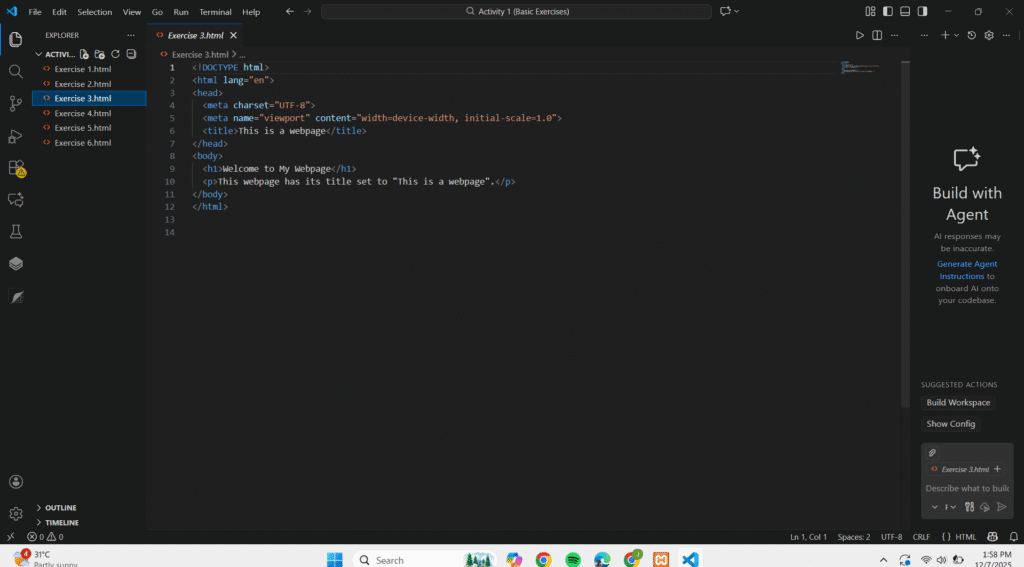Split the editor to the right
This screenshot has height=567, width=1024.
[x=877, y=35]
